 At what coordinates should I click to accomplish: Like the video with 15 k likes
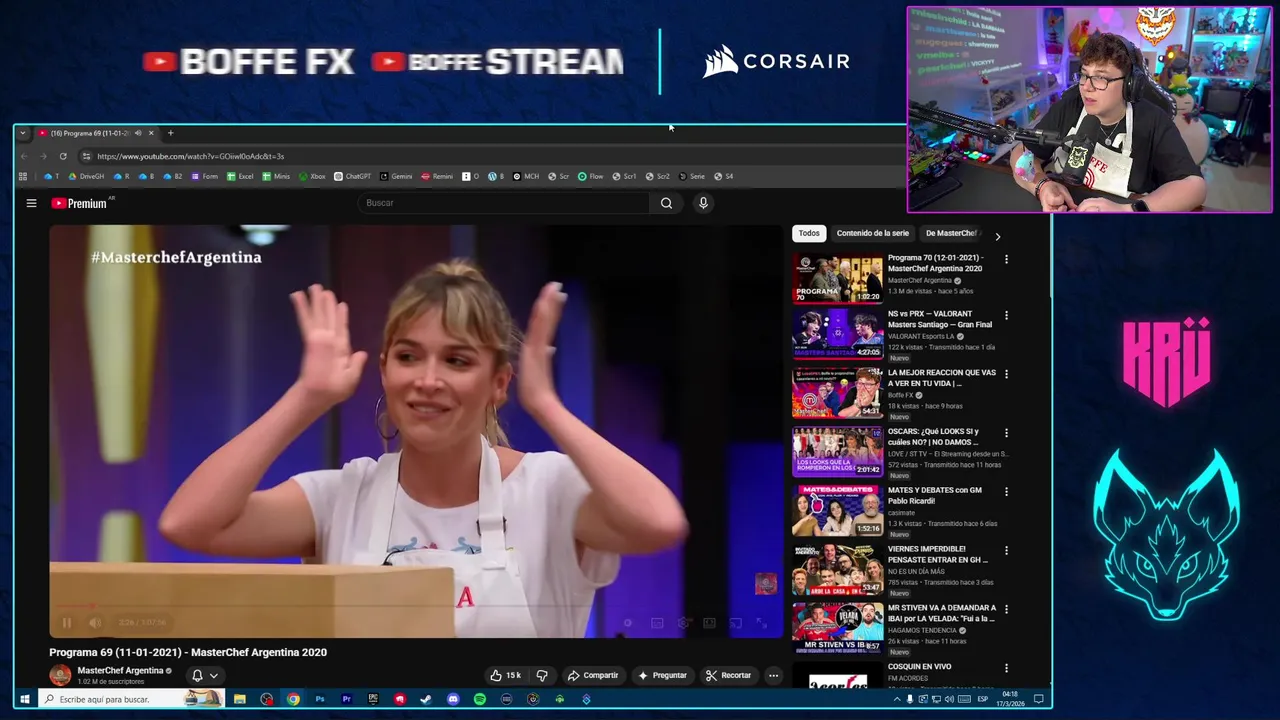click(505, 675)
